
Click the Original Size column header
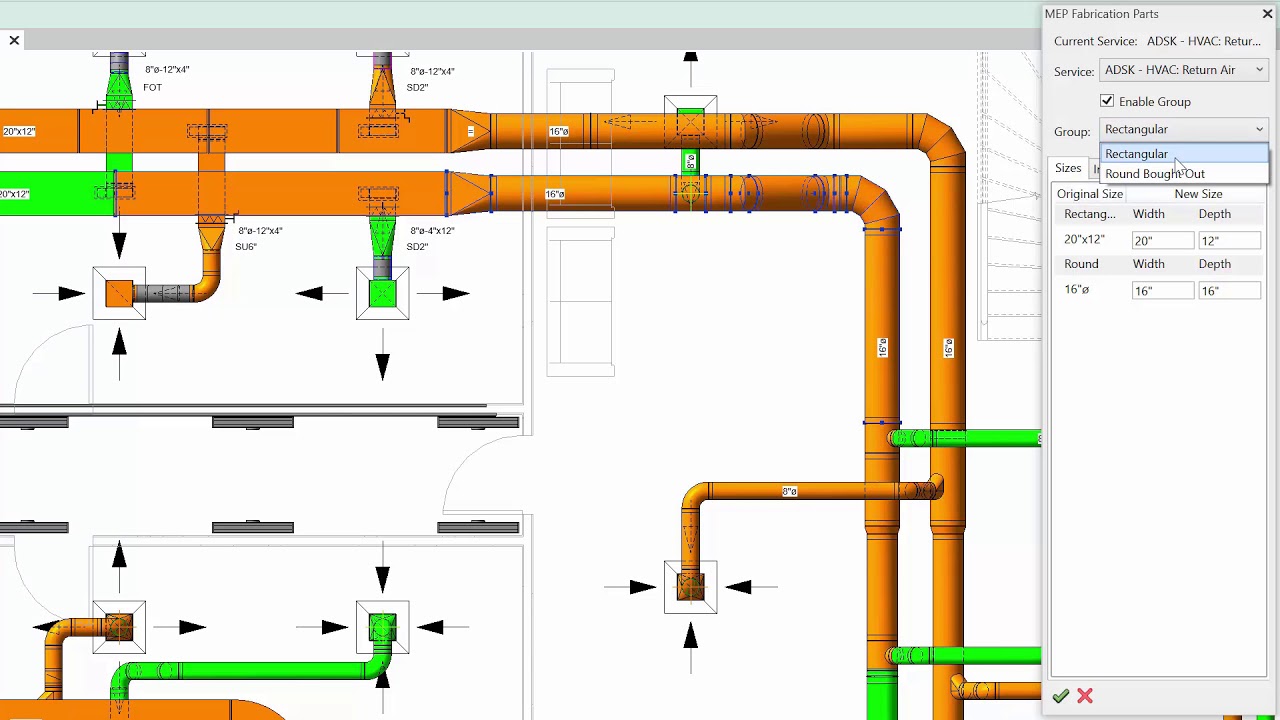click(x=1089, y=193)
